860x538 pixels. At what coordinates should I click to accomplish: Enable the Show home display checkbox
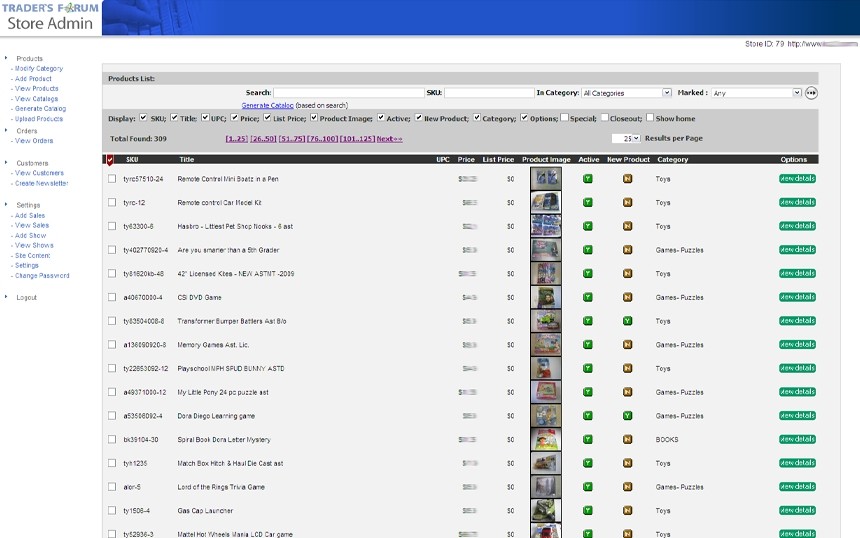(650, 117)
